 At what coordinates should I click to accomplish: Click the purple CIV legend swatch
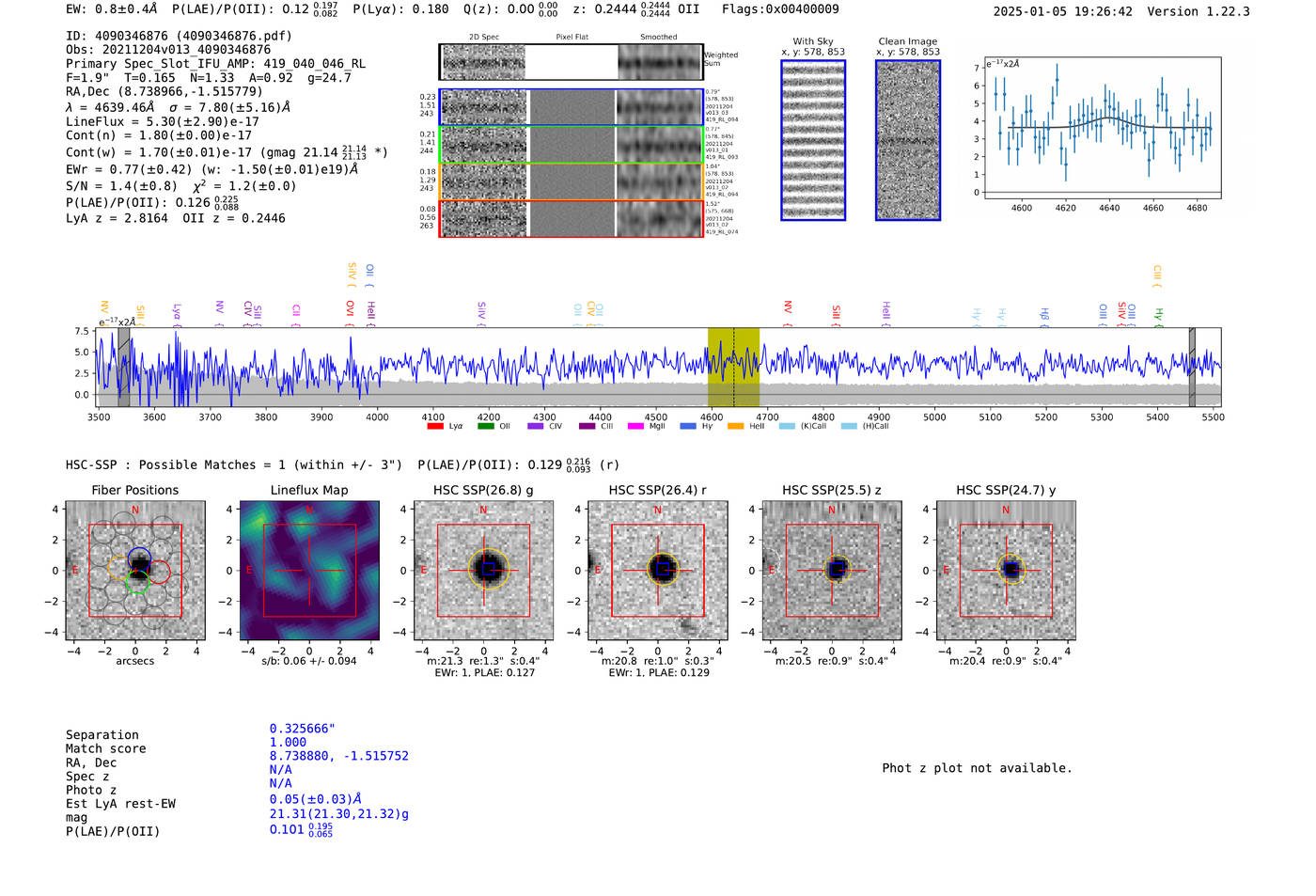click(535, 427)
